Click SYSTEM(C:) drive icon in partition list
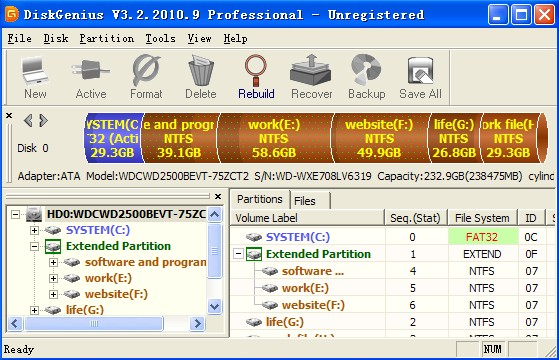Image resolution: width=559 pixels, height=360 pixels. pos(254,237)
